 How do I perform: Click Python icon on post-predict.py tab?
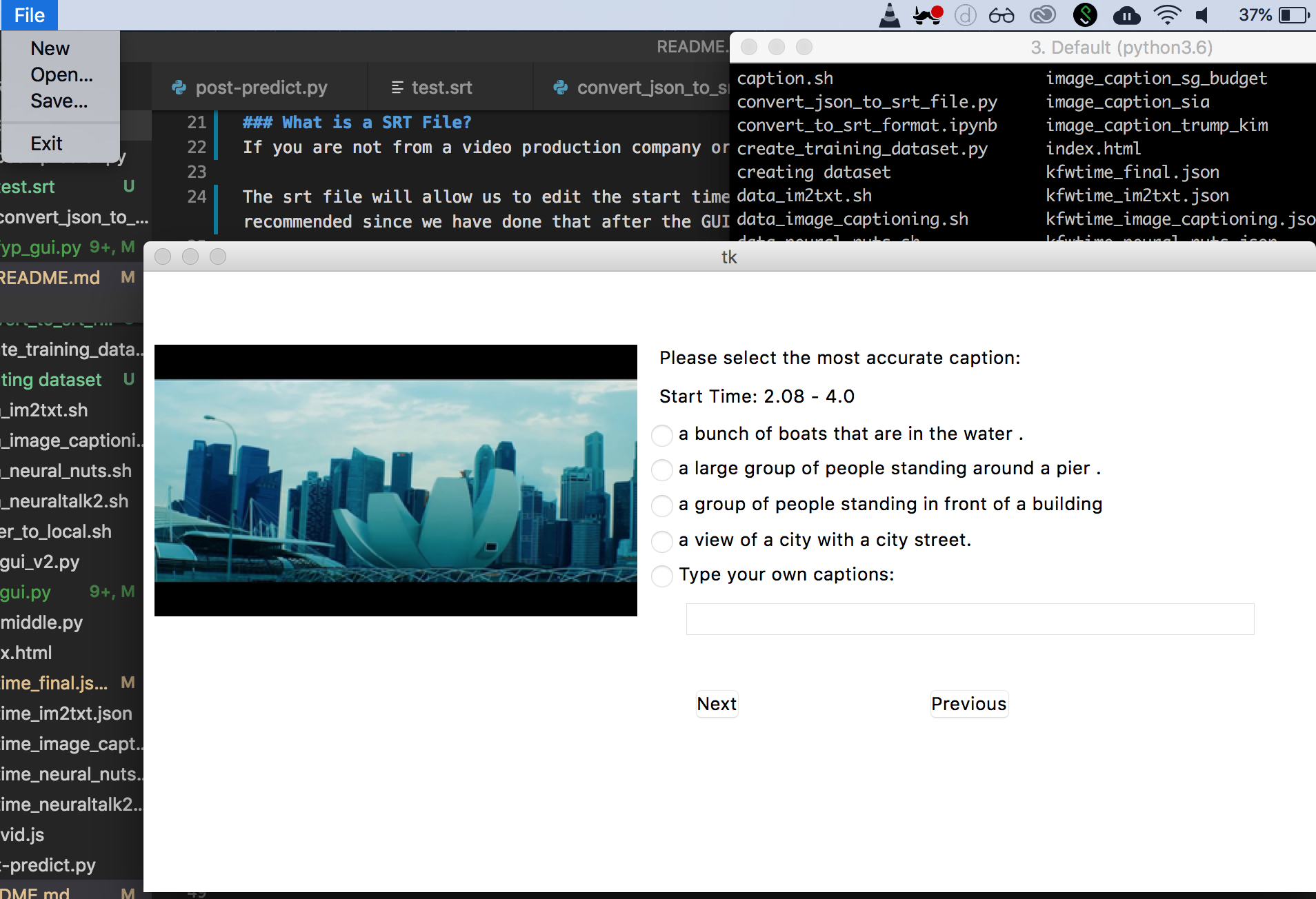[179, 88]
